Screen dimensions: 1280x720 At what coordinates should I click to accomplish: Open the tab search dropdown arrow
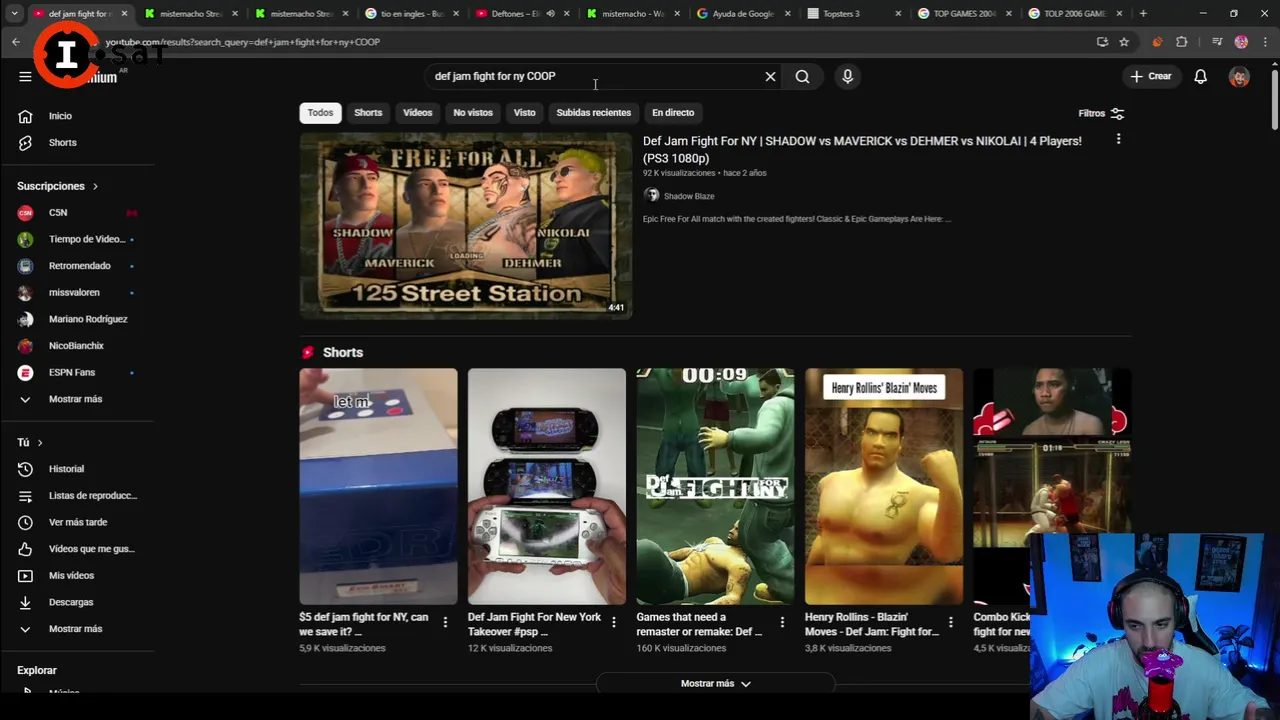[x=14, y=14]
